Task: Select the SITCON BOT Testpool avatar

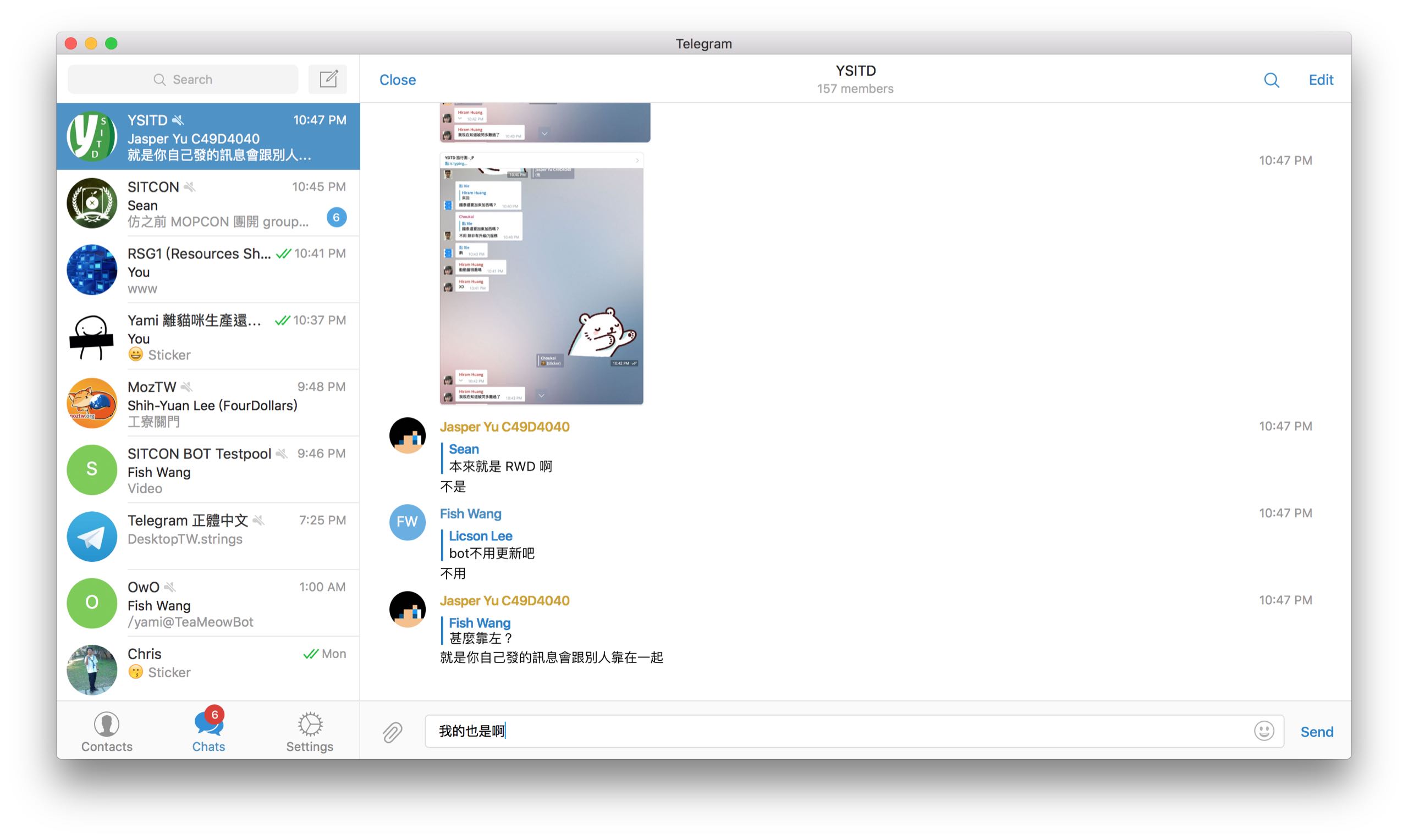Action: [x=92, y=470]
